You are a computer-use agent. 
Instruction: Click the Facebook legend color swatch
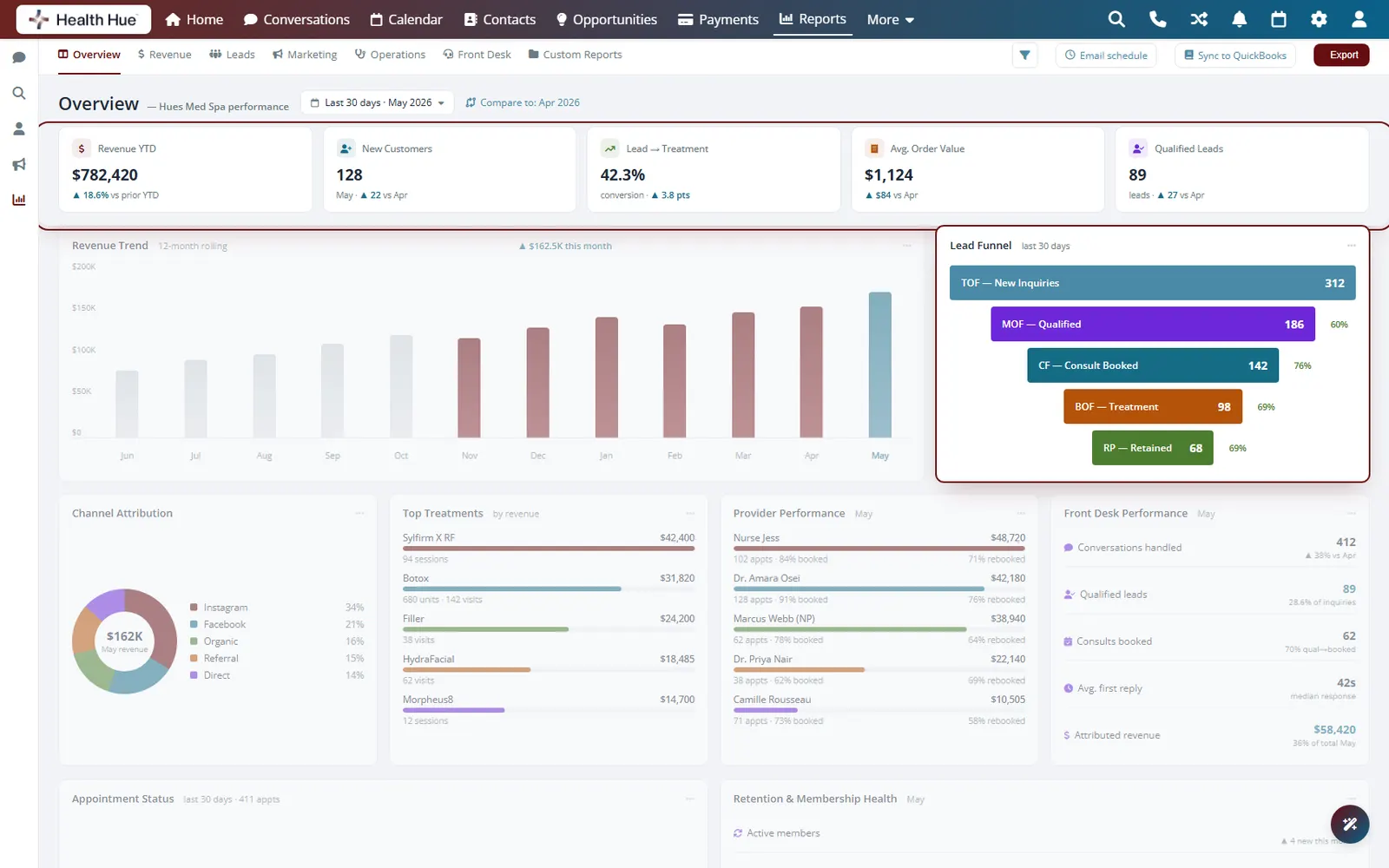pos(194,624)
